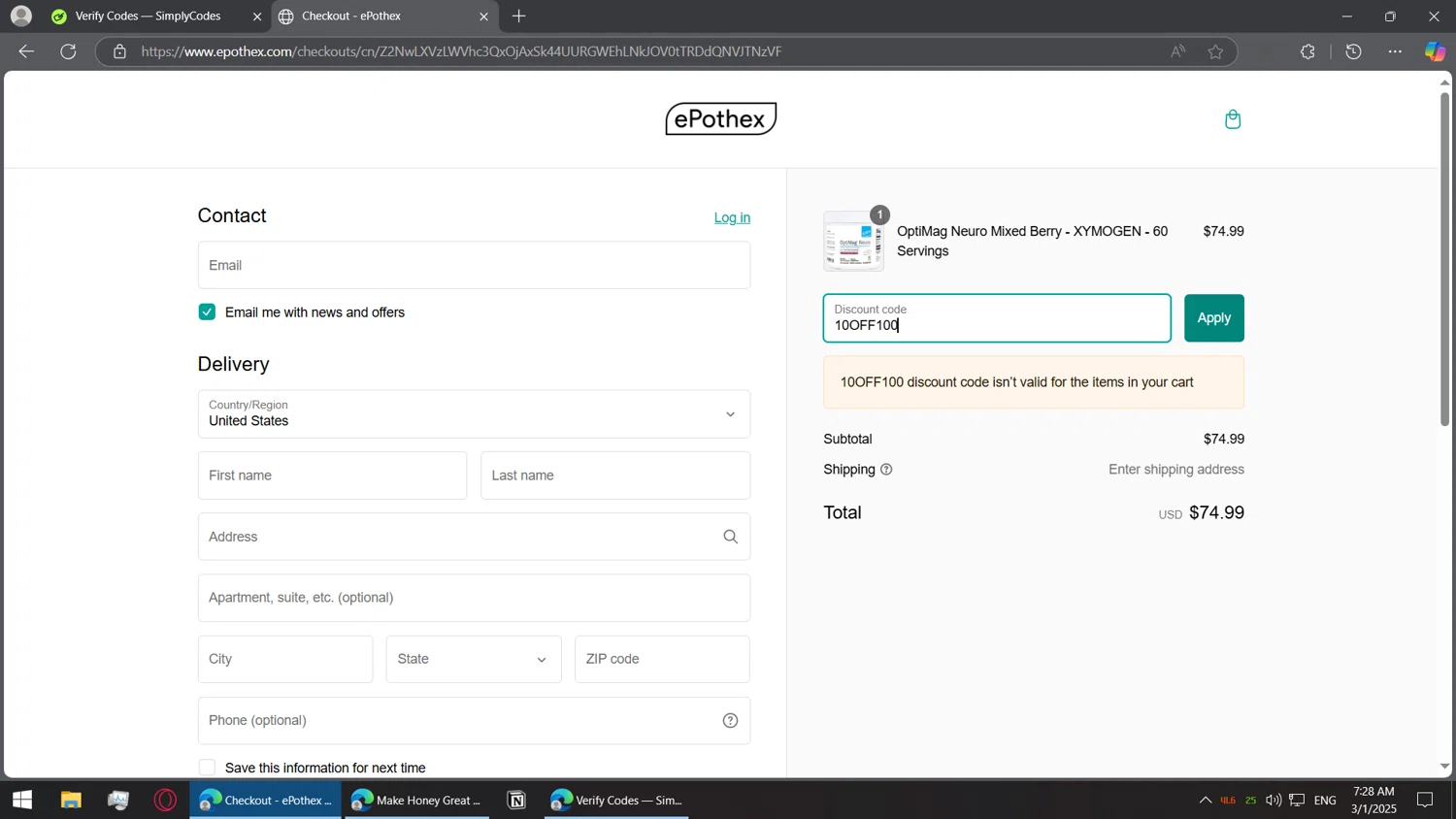Image resolution: width=1456 pixels, height=819 pixels.
Task: Open the Checkout - ePothex taskbar window
Action: pos(266,801)
